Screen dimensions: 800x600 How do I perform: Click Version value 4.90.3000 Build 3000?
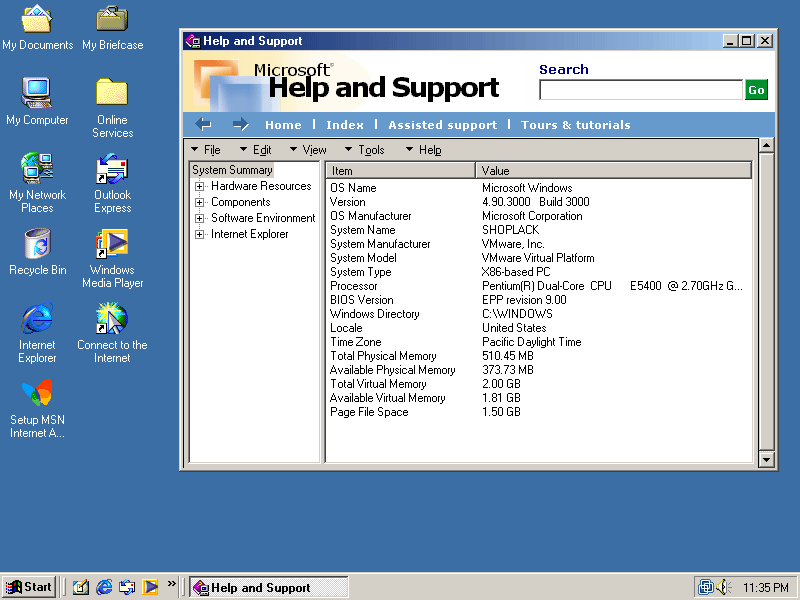pyautogui.click(x=536, y=202)
